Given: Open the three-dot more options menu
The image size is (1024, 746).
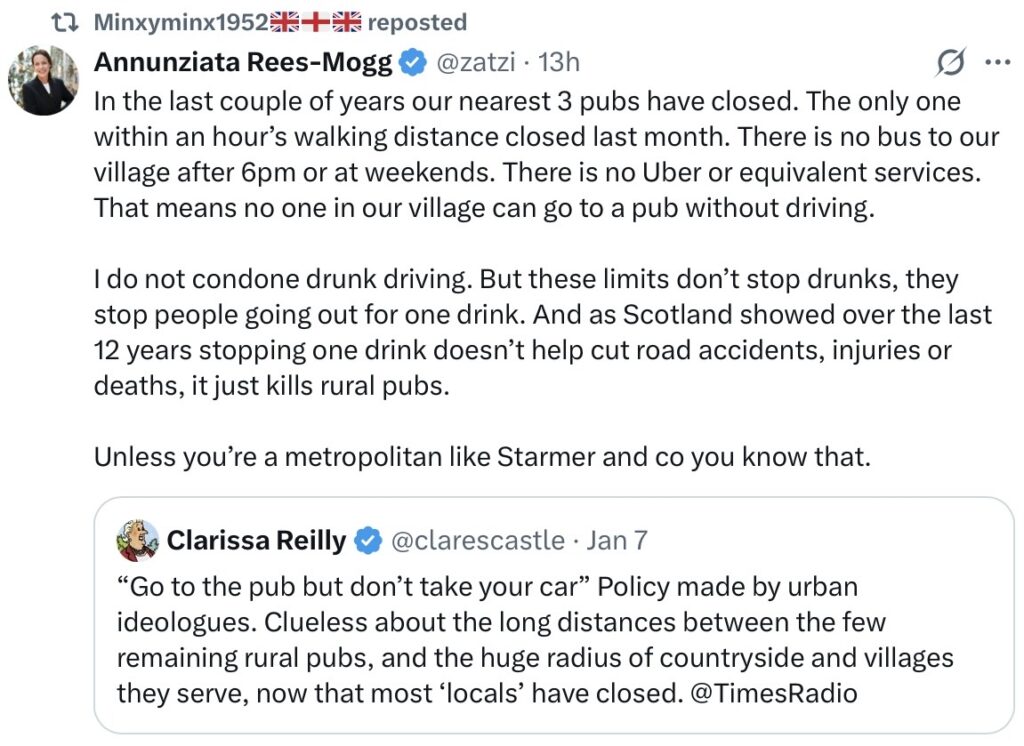Looking at the screenshot, I should pos(998,62).
